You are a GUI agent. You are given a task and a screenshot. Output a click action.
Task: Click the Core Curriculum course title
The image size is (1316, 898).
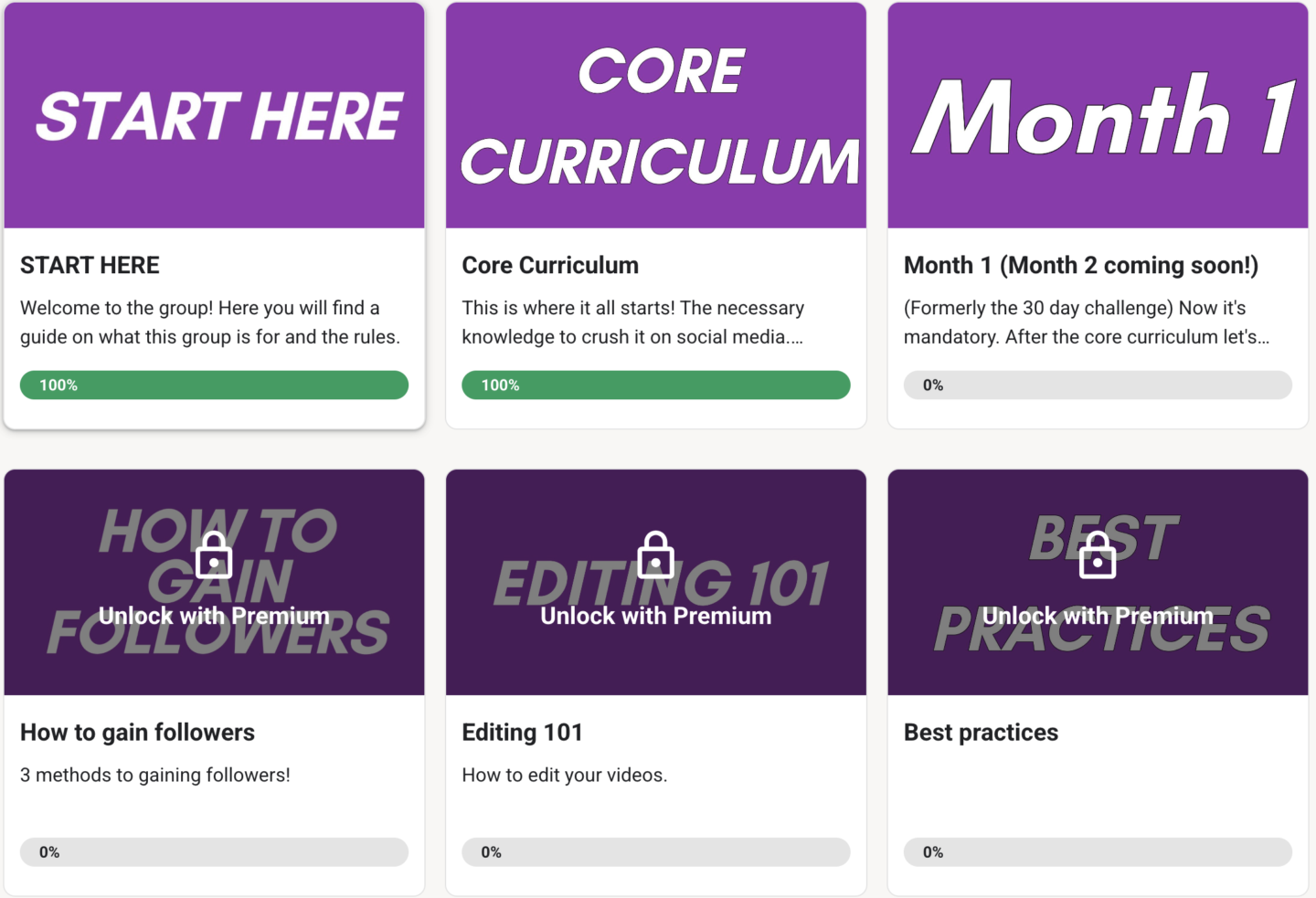pos(550,266)
